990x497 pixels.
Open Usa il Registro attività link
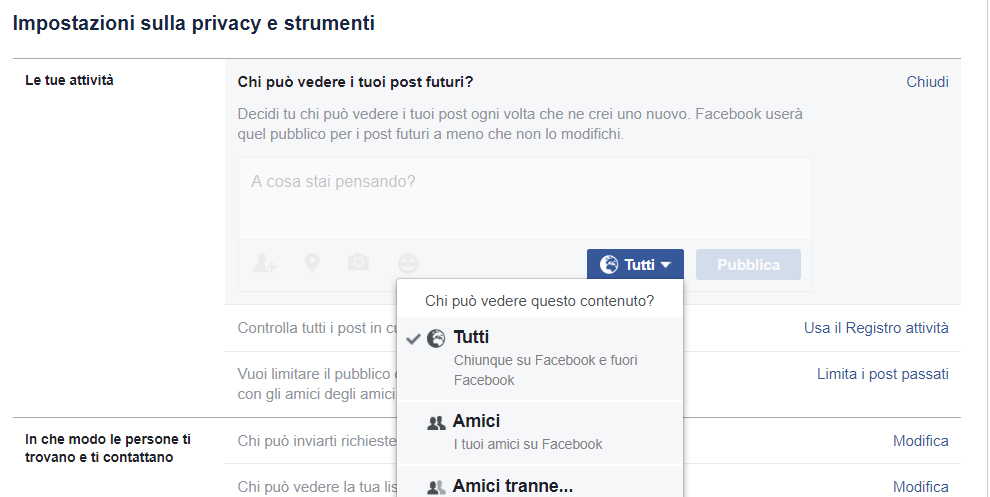coord(876,328)
